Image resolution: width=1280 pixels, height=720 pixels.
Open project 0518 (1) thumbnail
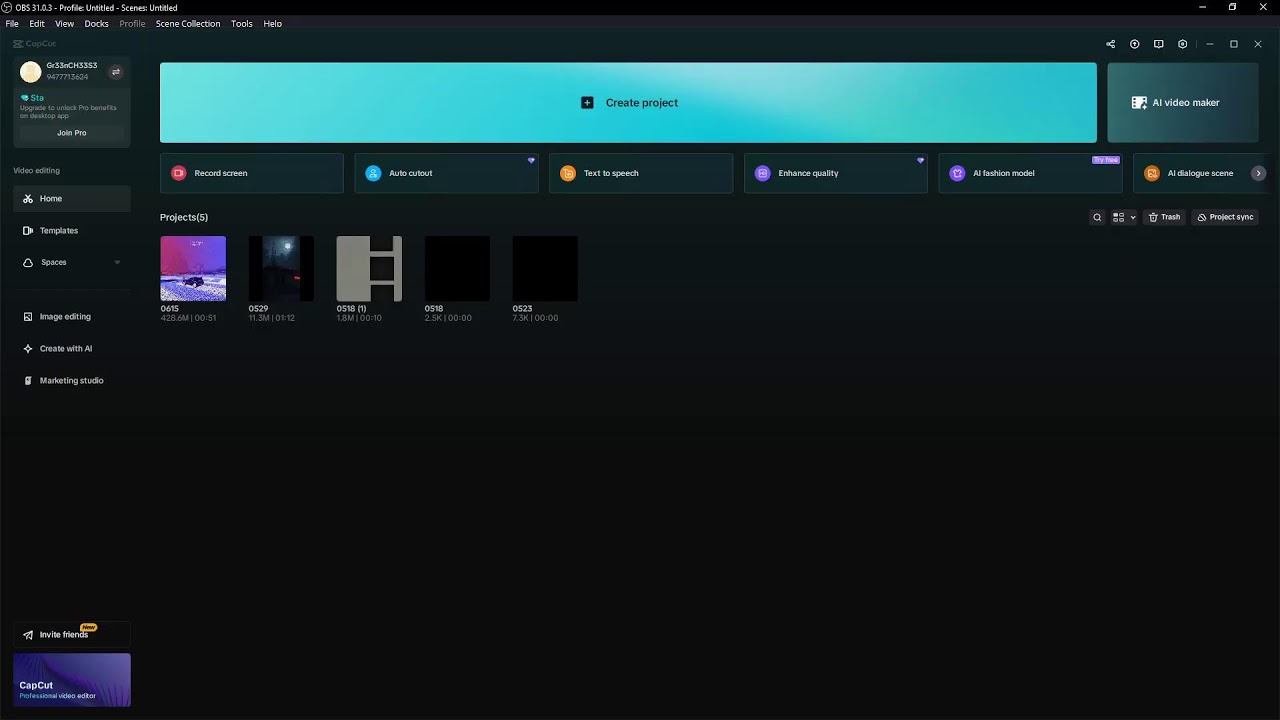point(369,269)
